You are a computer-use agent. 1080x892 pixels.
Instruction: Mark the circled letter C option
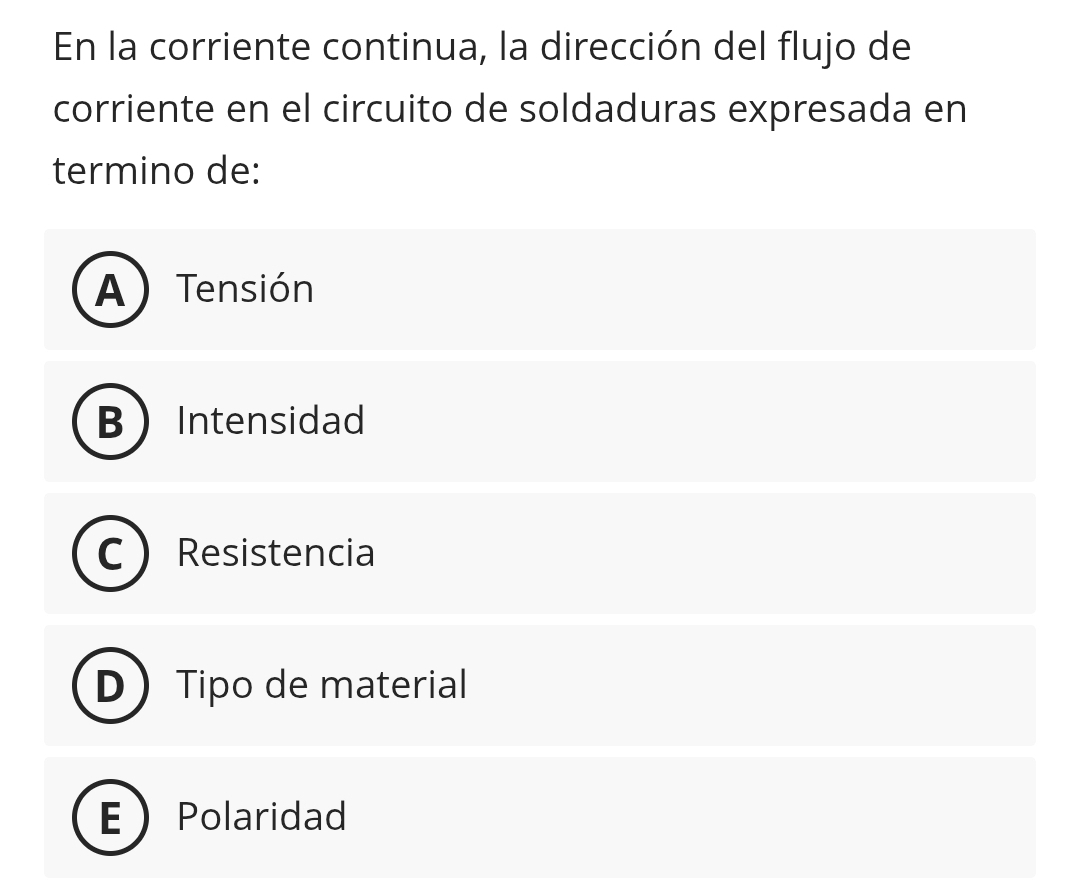click(110, 554)
